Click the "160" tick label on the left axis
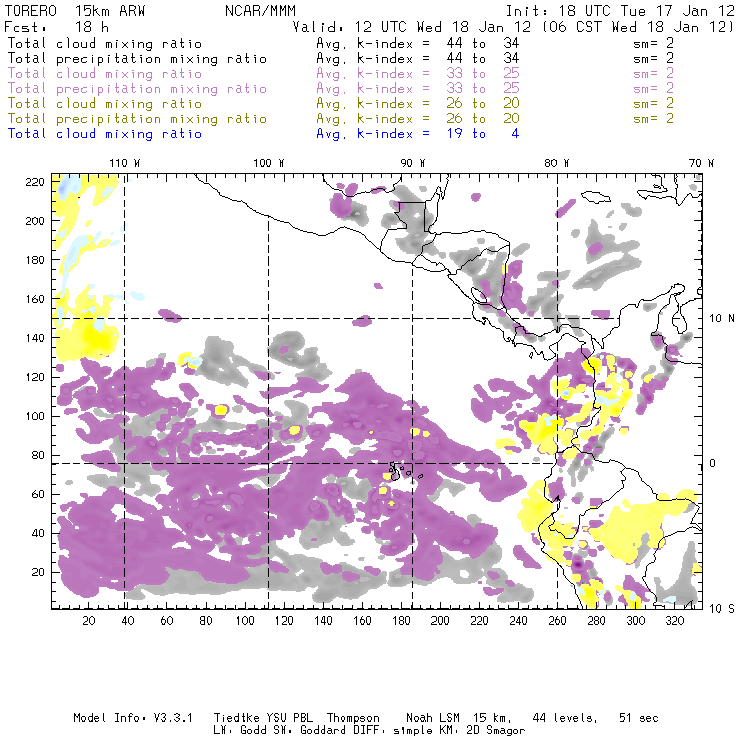 click(x=35, y=299)
